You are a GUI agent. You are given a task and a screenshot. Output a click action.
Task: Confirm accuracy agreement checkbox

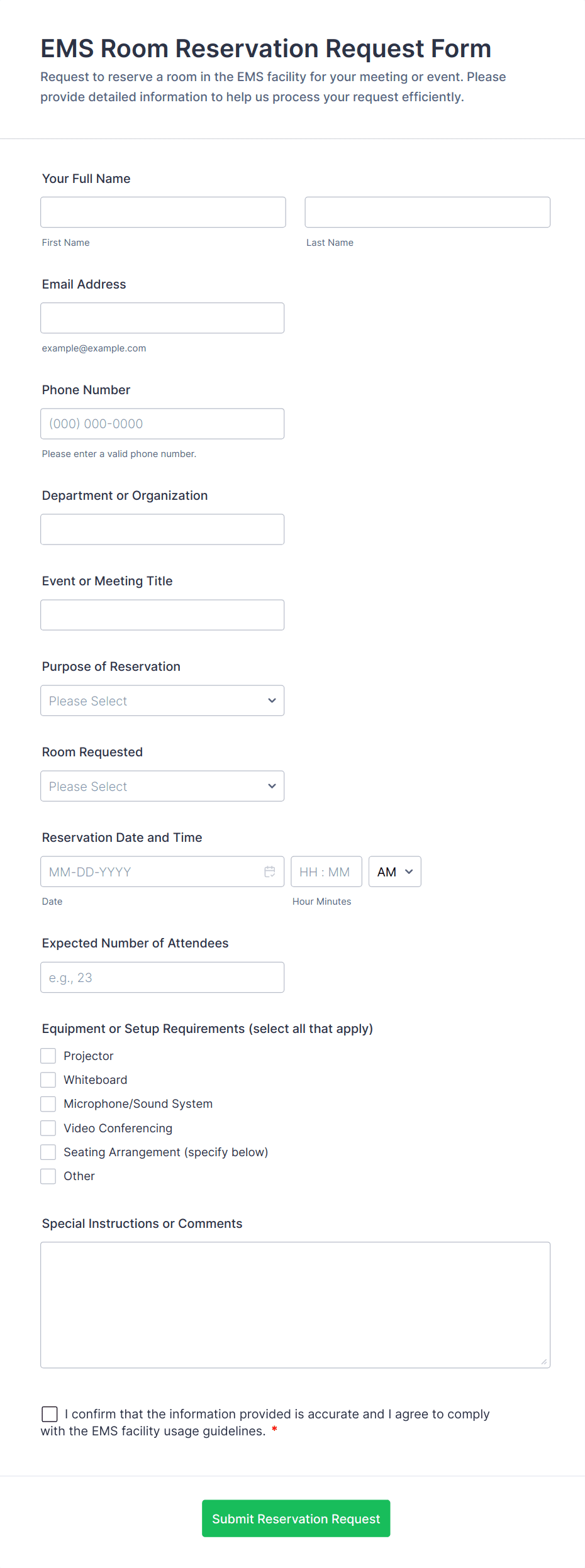pyautogui.click(x=50, y=1414)
